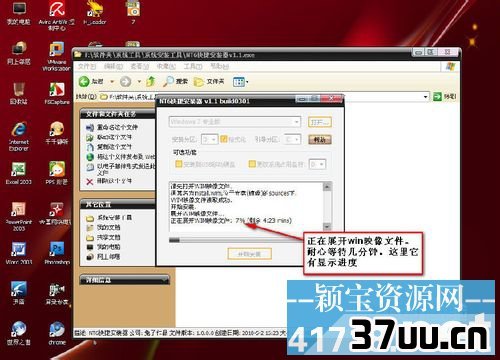This screenshot has height=360, width=500.
Task: Toggle the first optional-feature checkbox
Action: coord(179,164)
